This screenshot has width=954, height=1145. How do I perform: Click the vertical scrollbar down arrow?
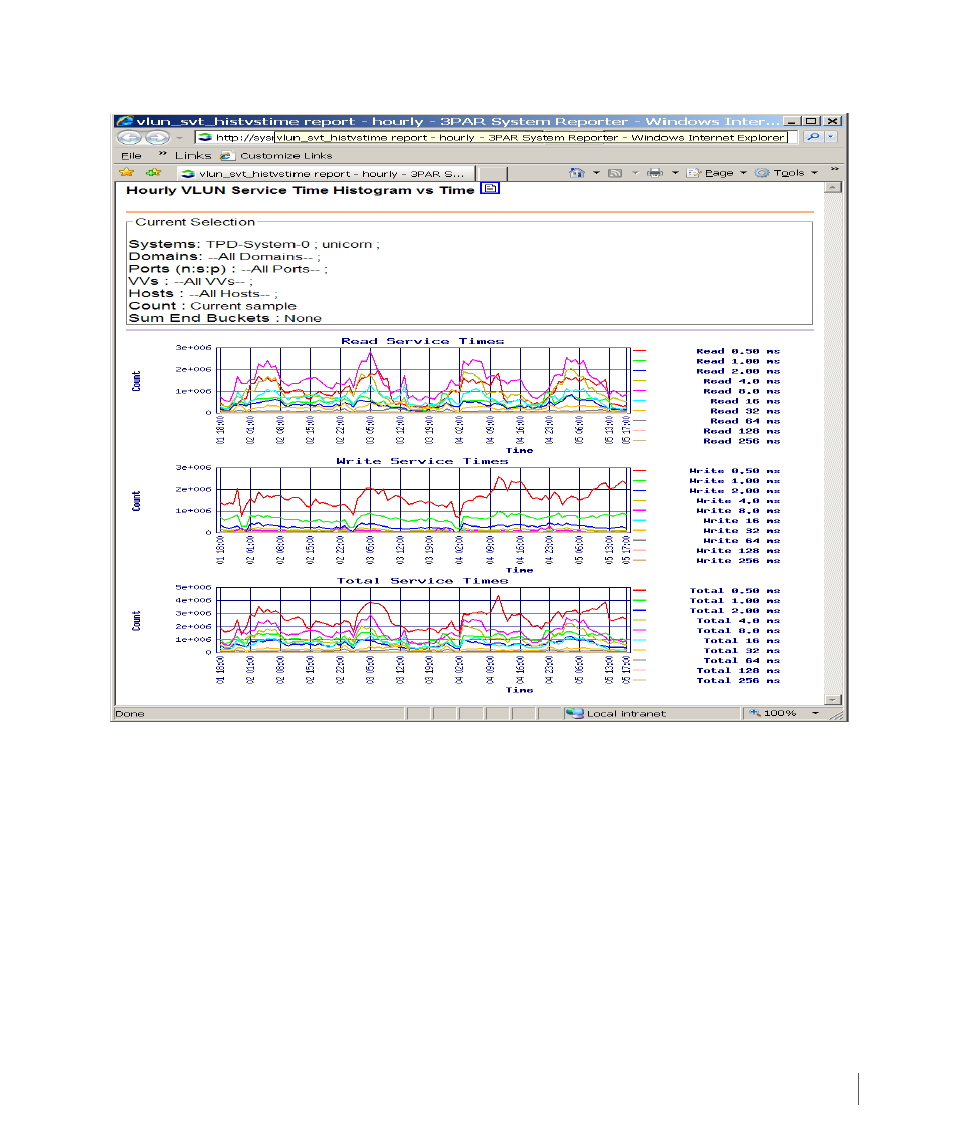click(833, 700)
